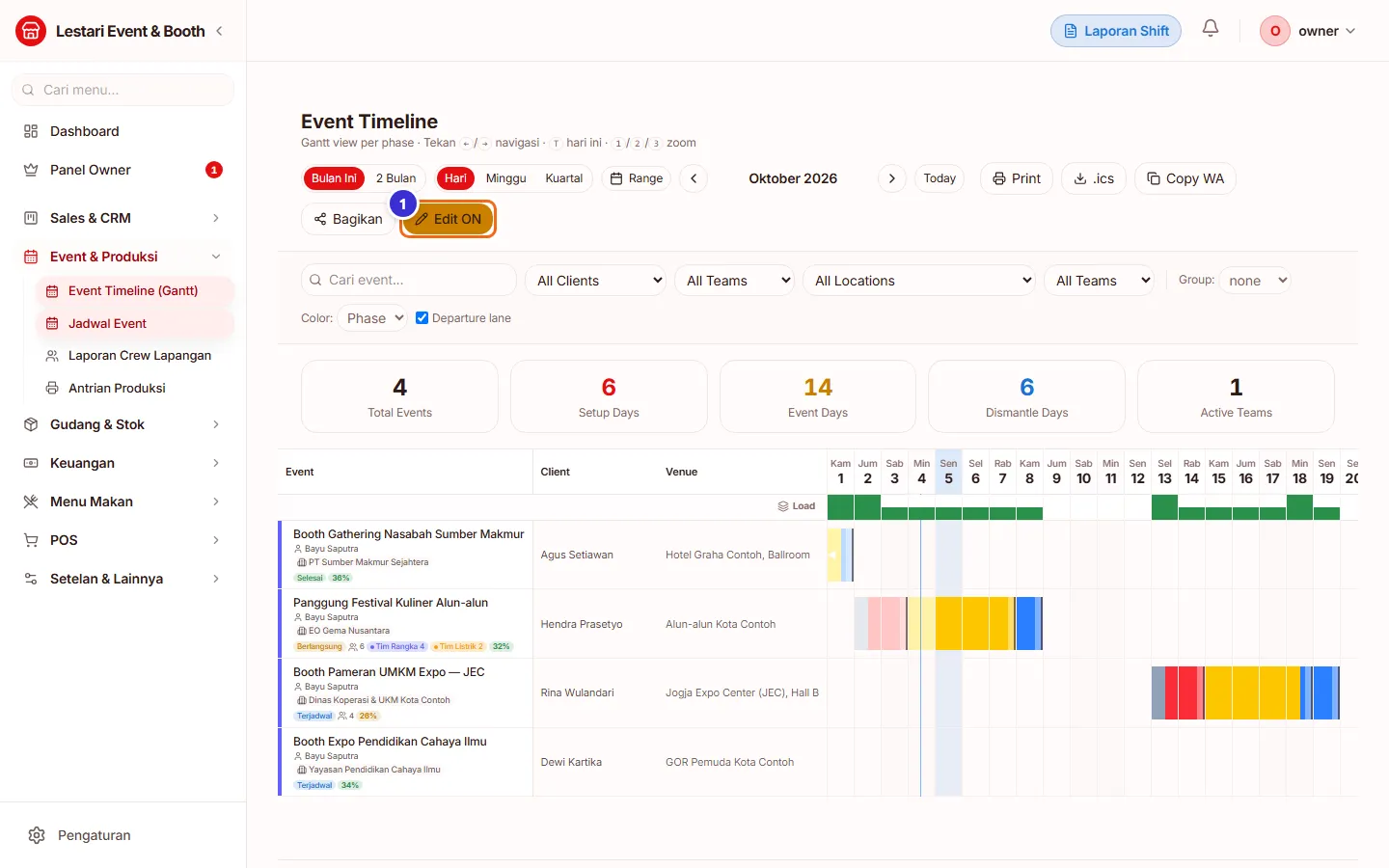Open Panel Owner

tap(123, 170)
